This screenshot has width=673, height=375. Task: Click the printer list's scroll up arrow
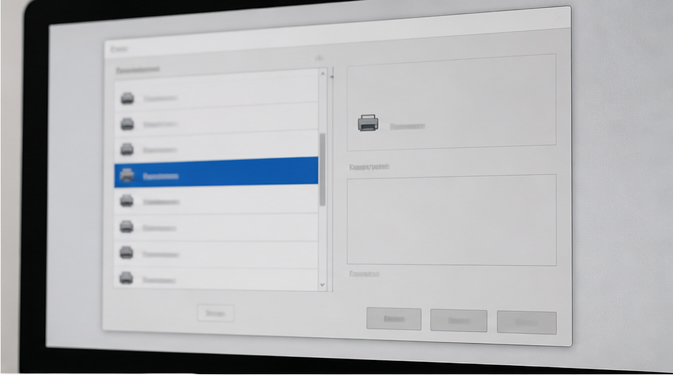[x=323, y=73]
